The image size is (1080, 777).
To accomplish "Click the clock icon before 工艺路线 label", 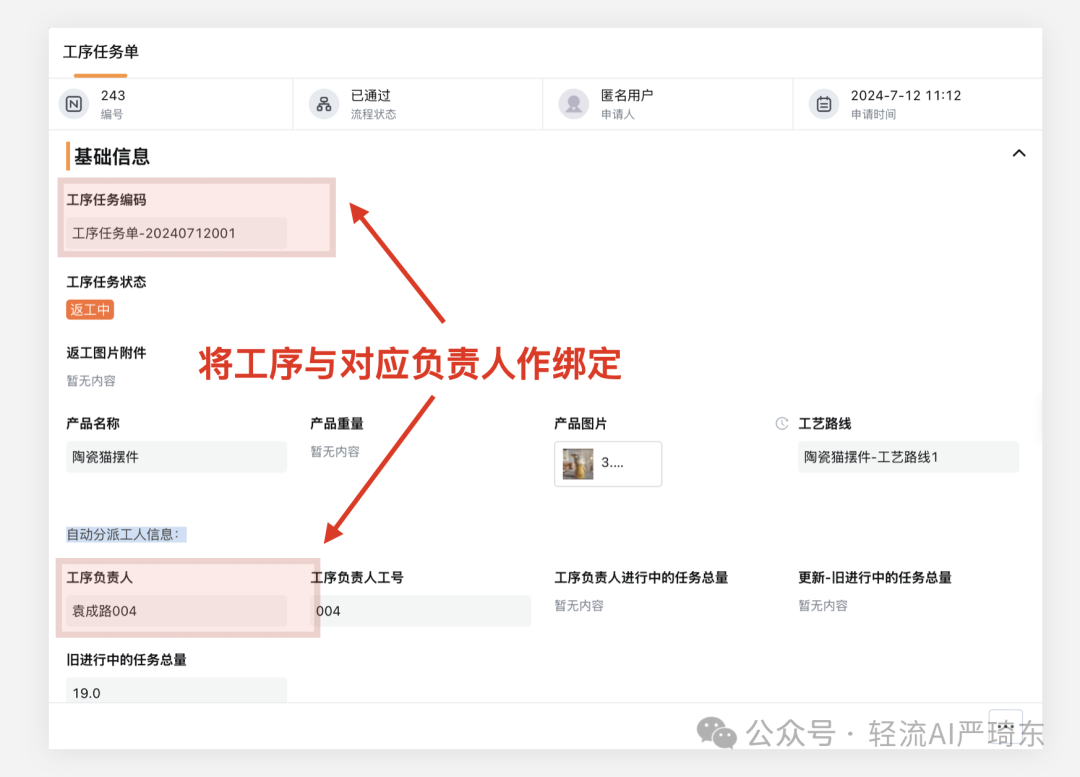I will [x=781, y=423].
